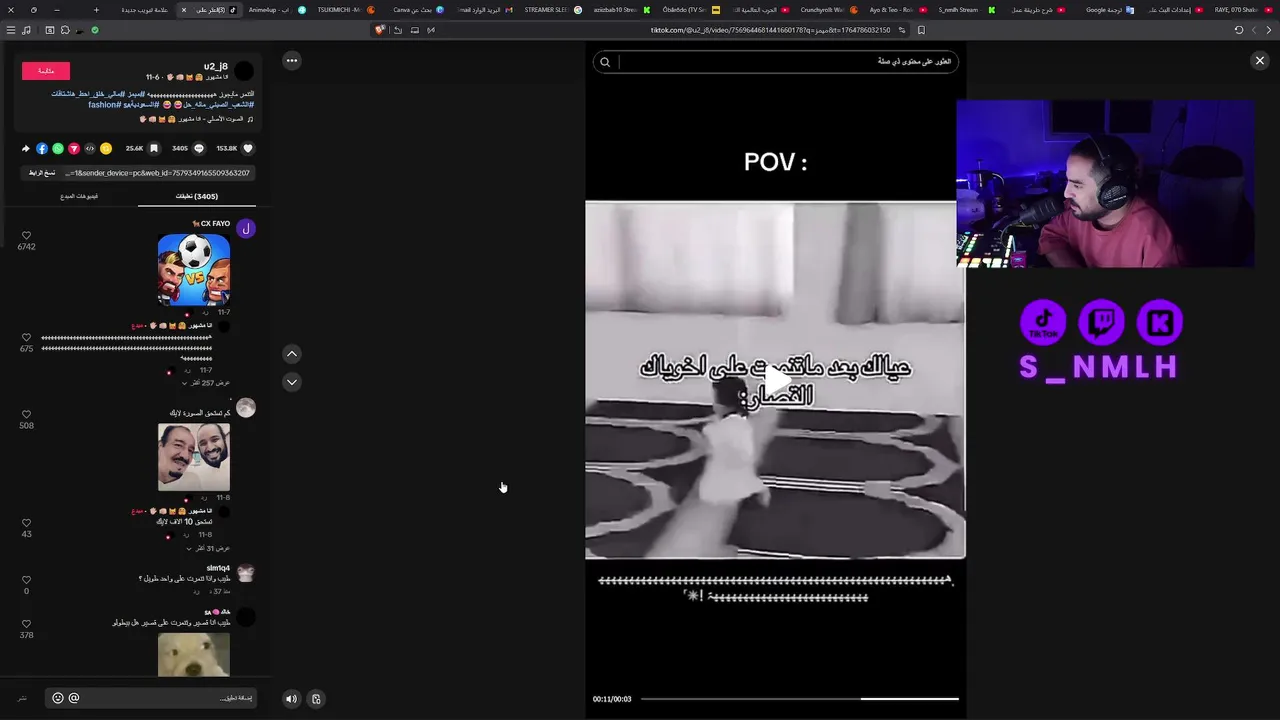Open slm1q4's profile
This screenshot has height=720, width=1280.
point(218,569)
